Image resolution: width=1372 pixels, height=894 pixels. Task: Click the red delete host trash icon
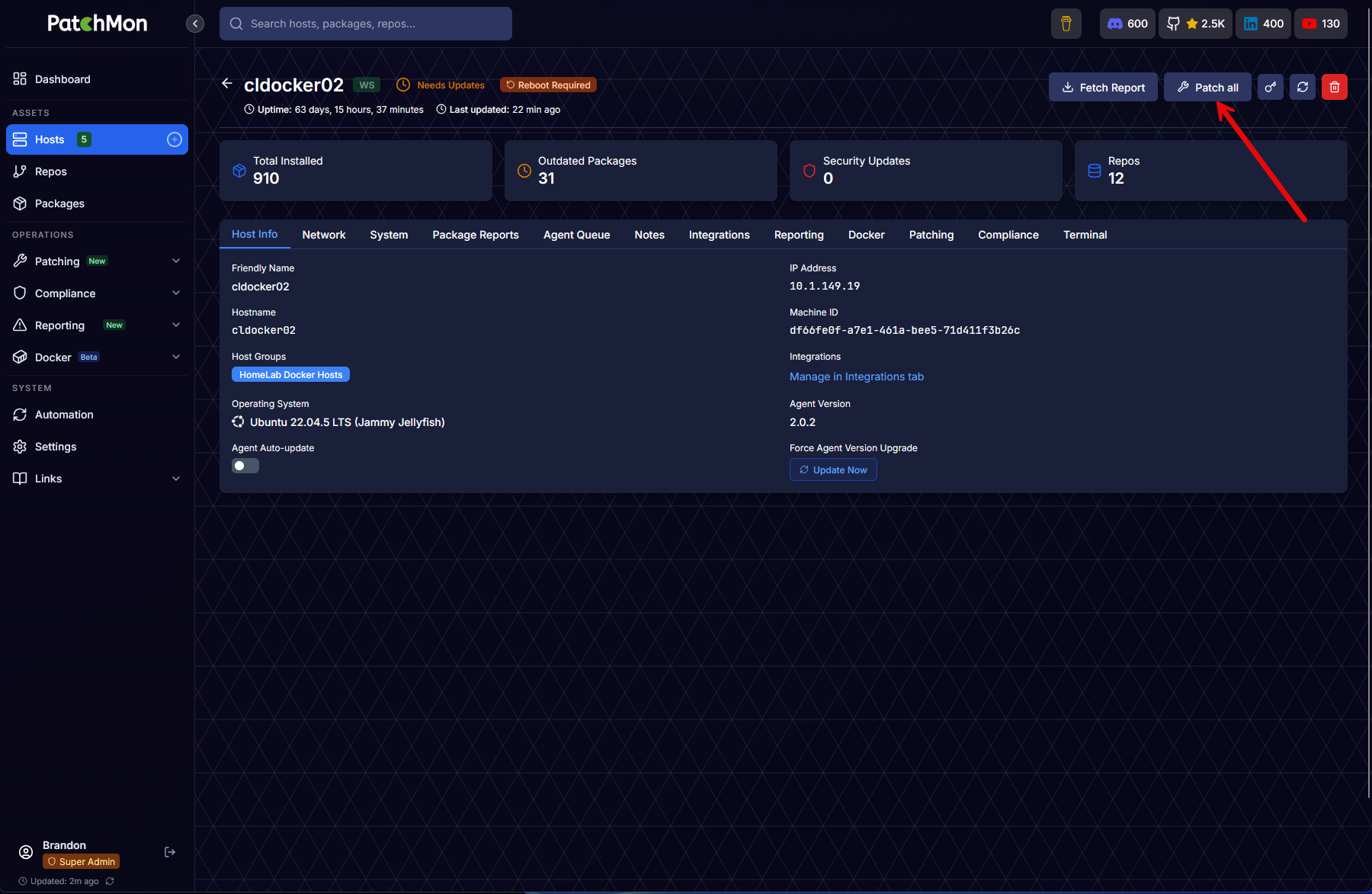pyautogui.click(x=1334, y=87)
